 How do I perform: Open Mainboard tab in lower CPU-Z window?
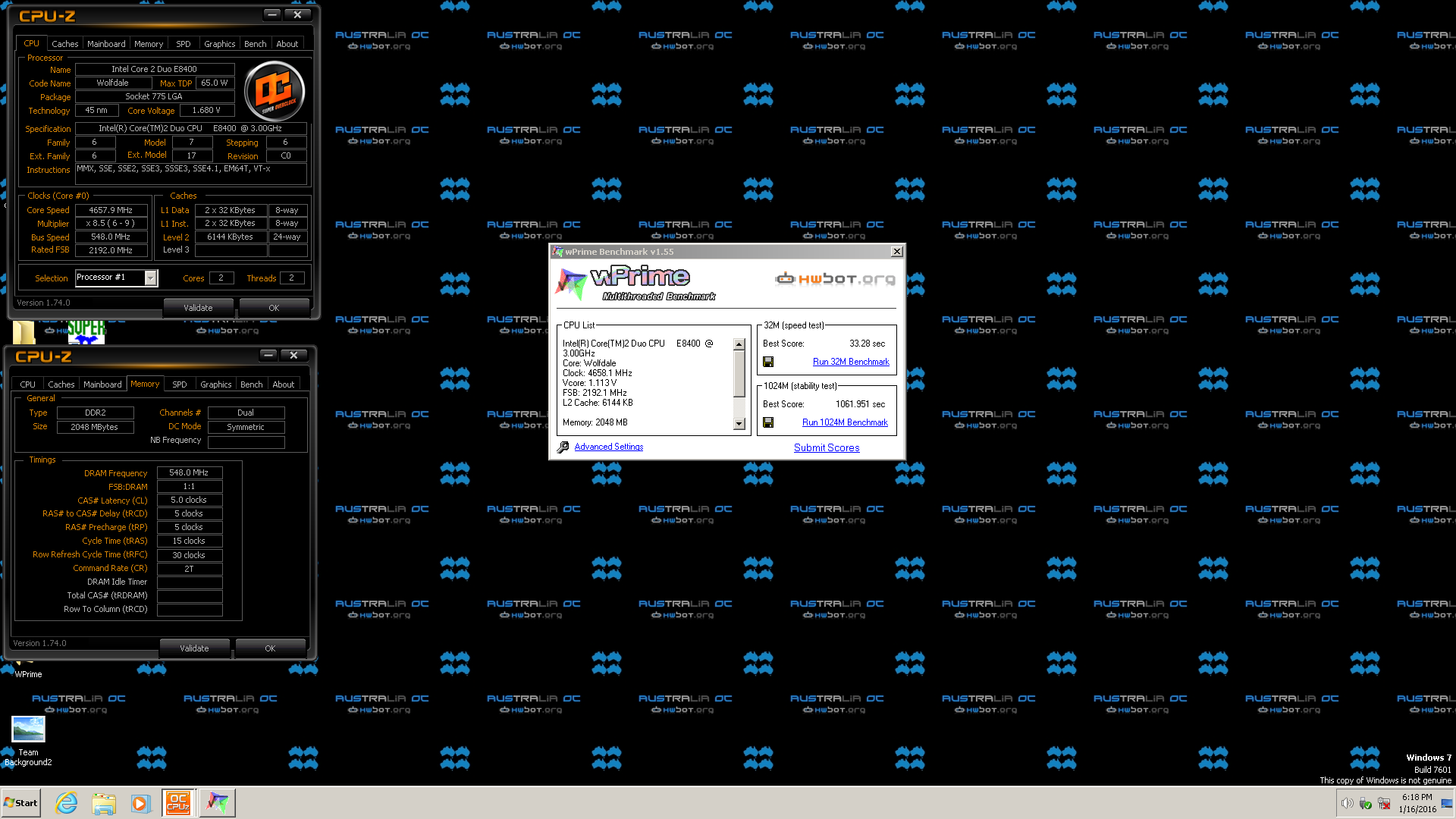102,384
